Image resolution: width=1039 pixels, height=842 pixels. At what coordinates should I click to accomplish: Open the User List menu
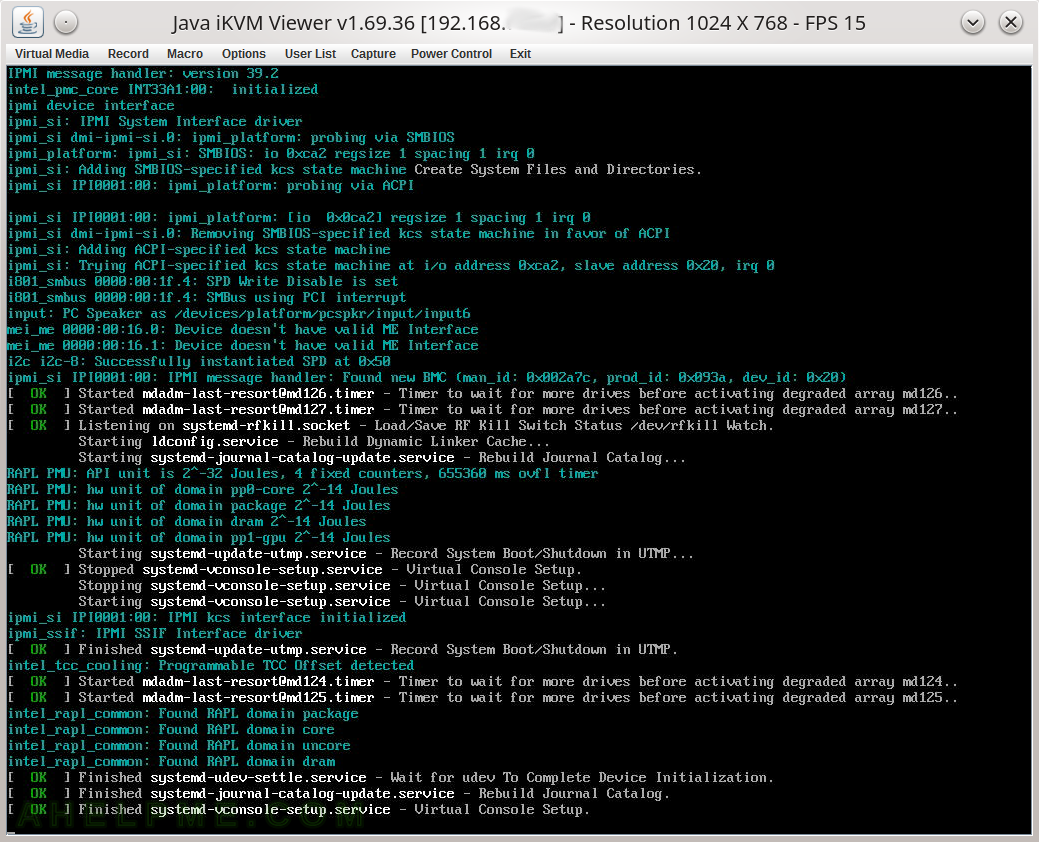click(x=310, y=54)
